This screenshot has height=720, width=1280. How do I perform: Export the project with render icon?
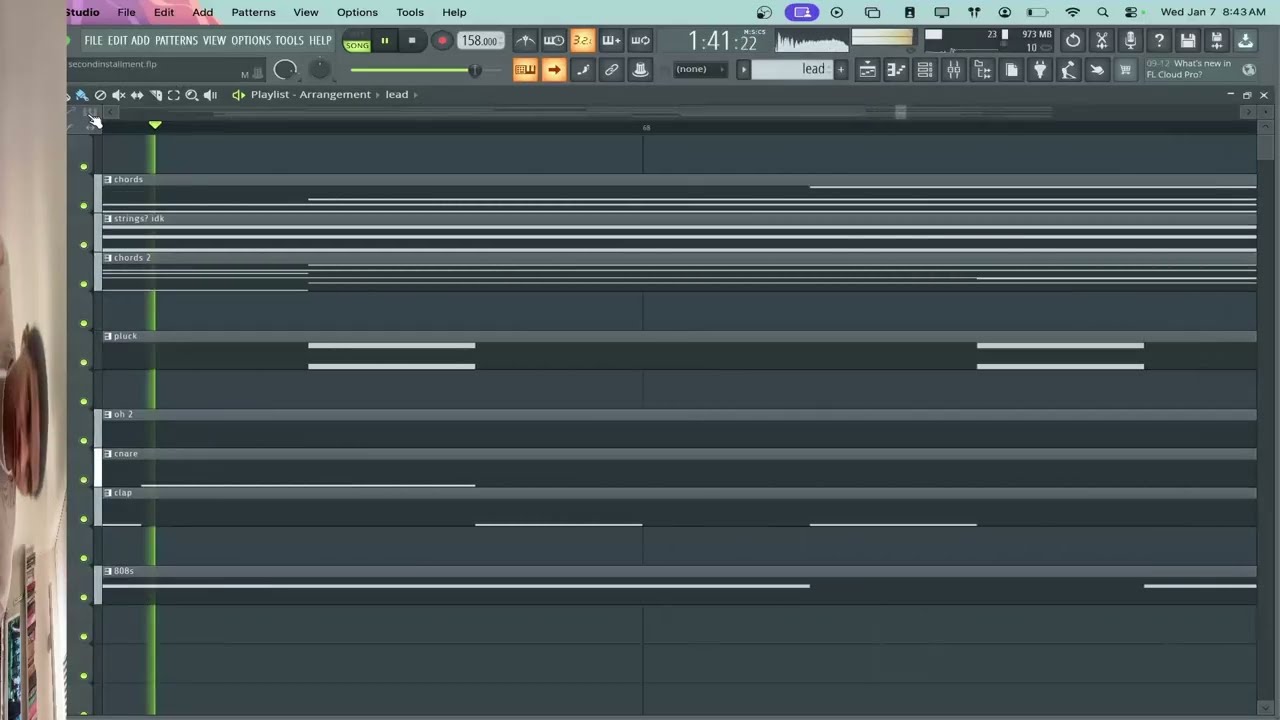coord(1245,41)
